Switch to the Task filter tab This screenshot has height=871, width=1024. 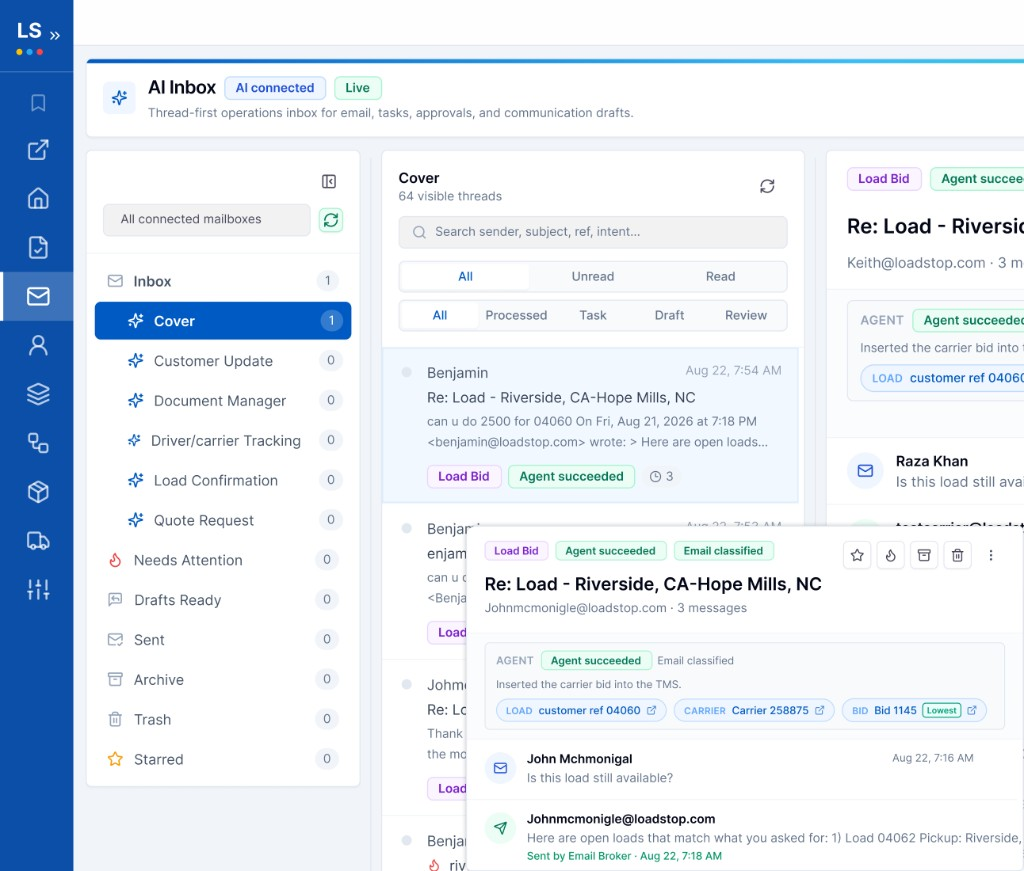(x=592, y=315)
